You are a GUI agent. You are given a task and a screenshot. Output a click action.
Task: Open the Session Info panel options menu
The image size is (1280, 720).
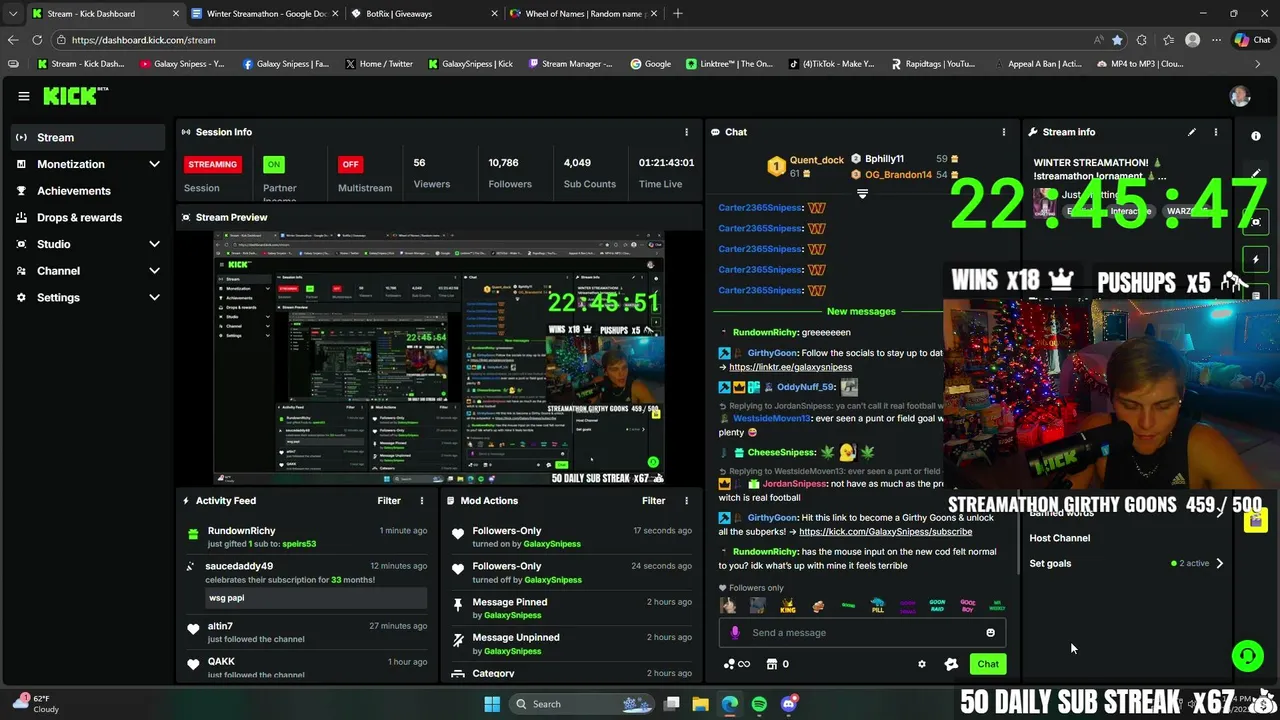point(686,132)
